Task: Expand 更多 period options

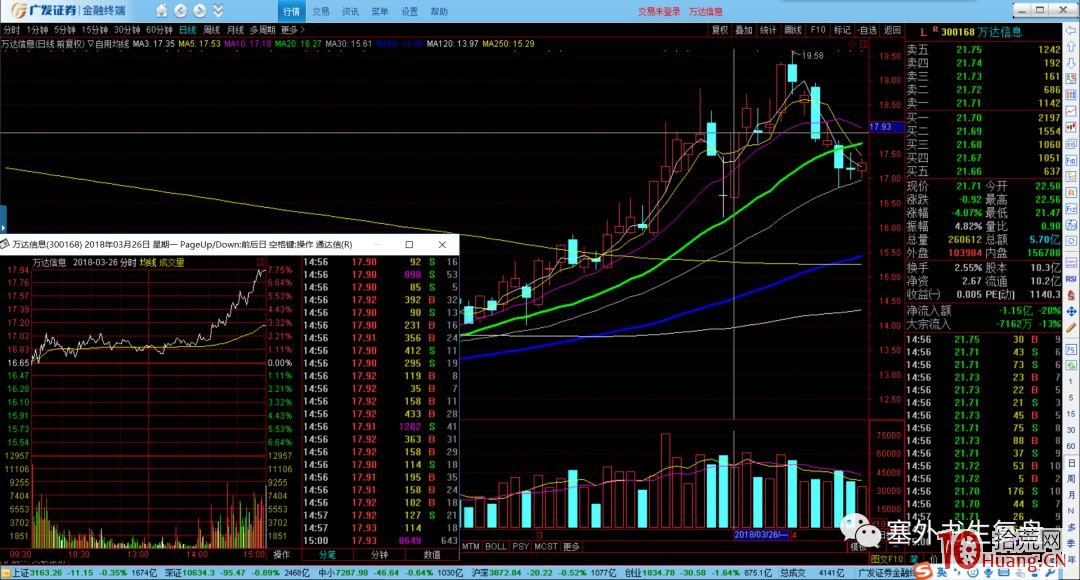Action: click(x=292, y=30)
